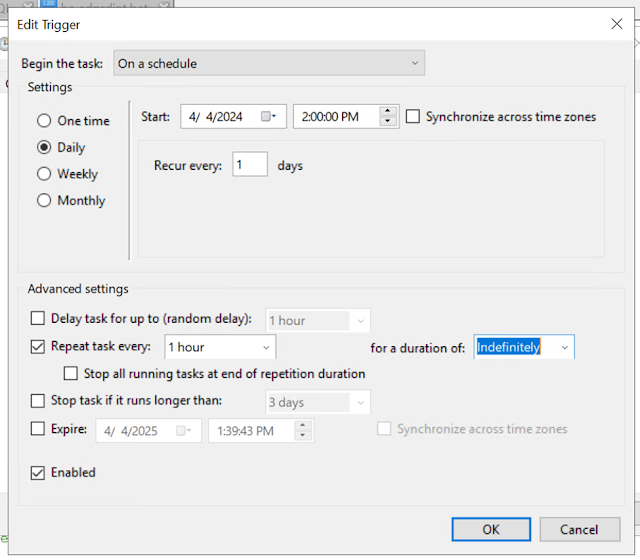Click the start time down spinner arrow

(x=388, y=122)
